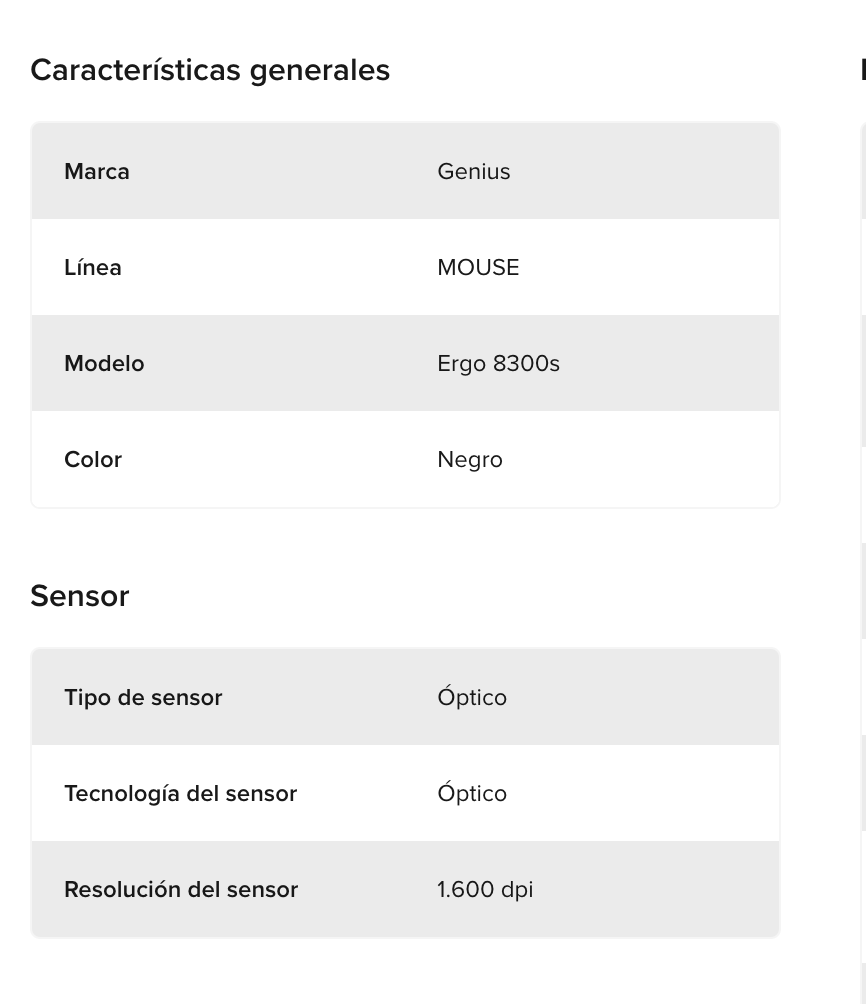Select the MOUSE line value
Screen dimensions: 866x1004
click(x=478, y=268)
